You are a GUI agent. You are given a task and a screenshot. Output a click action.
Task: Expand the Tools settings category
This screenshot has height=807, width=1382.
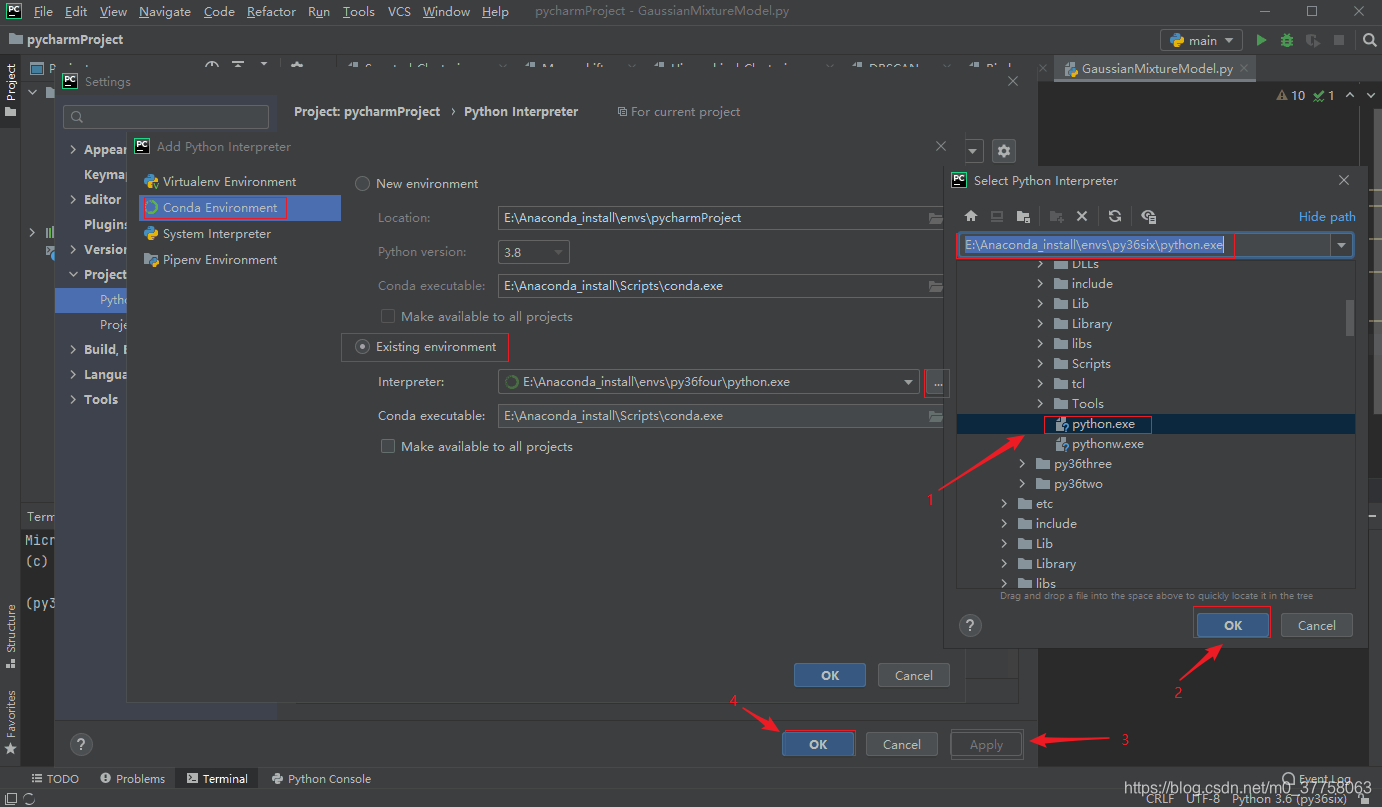coord(73,400)
